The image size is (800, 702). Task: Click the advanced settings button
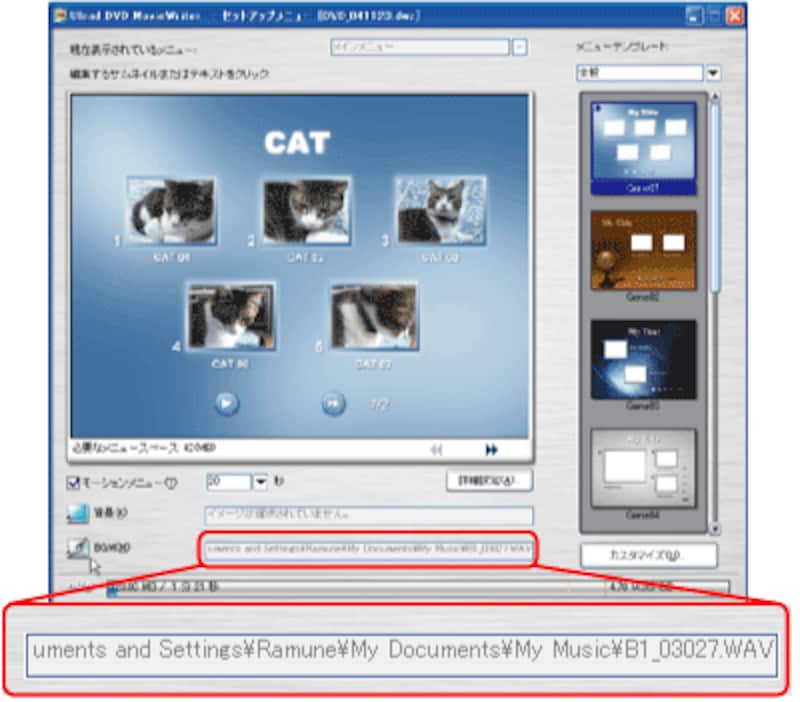click(x=489, y=481)
